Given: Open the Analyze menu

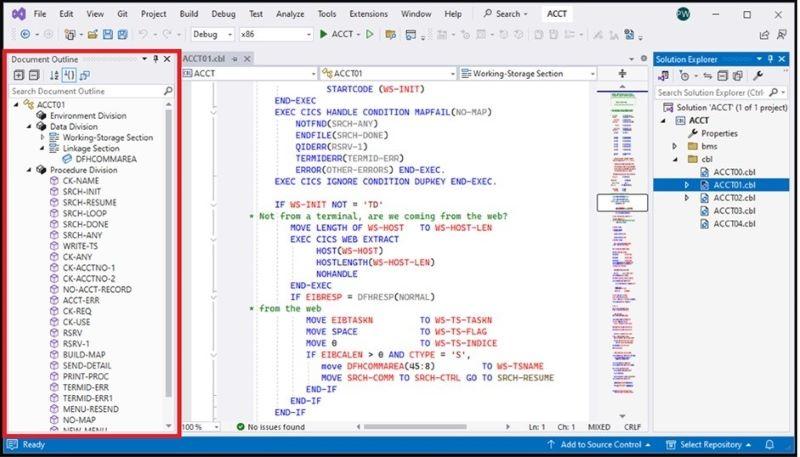Looking at the screenshot, I should tap(290, 14).
